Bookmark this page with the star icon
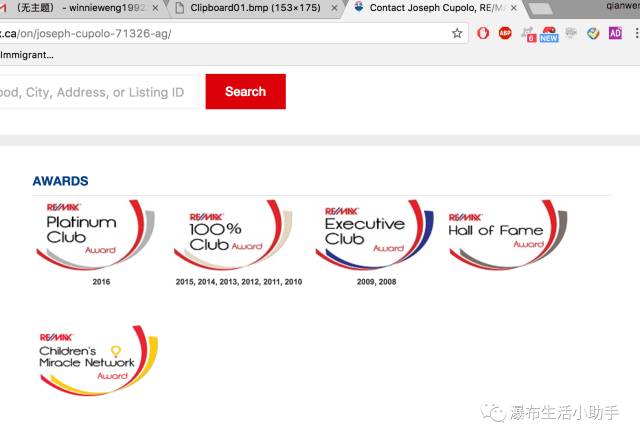Screen dimensions: 640x441 pyautogui.click(x=457, y=33)
